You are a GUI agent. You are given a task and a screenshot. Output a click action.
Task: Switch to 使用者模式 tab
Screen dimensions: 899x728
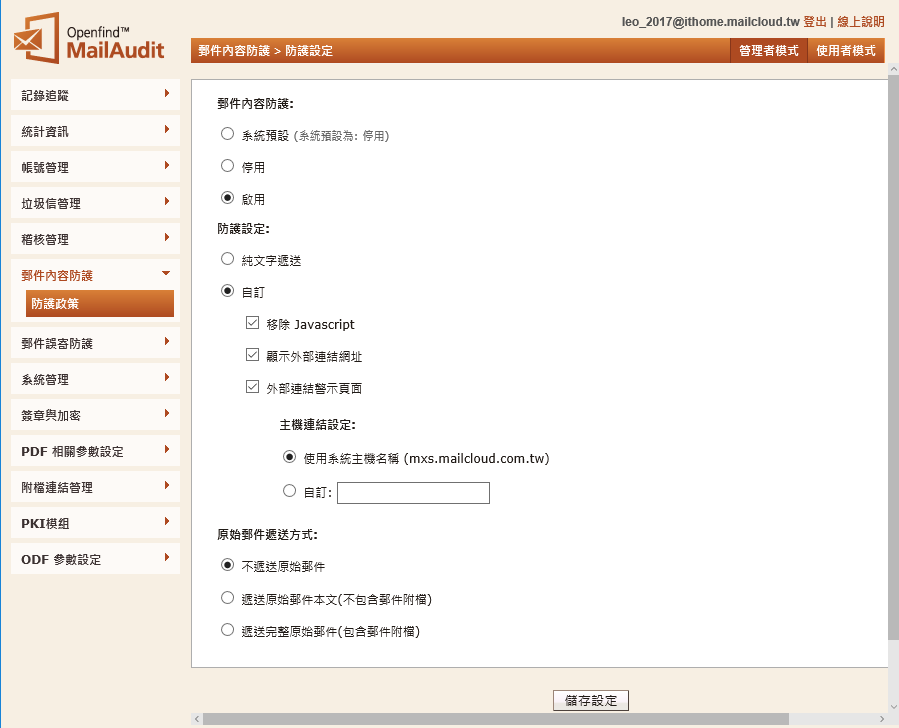click(x=845, y=50)
